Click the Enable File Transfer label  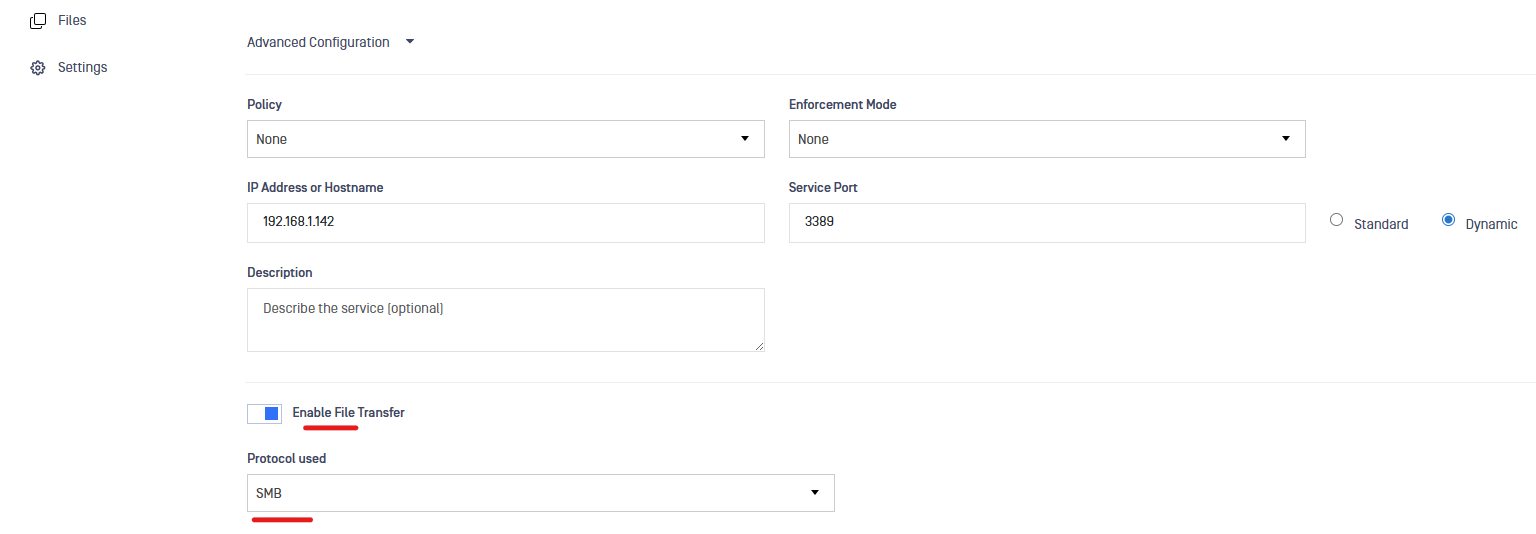pos(348,412)
